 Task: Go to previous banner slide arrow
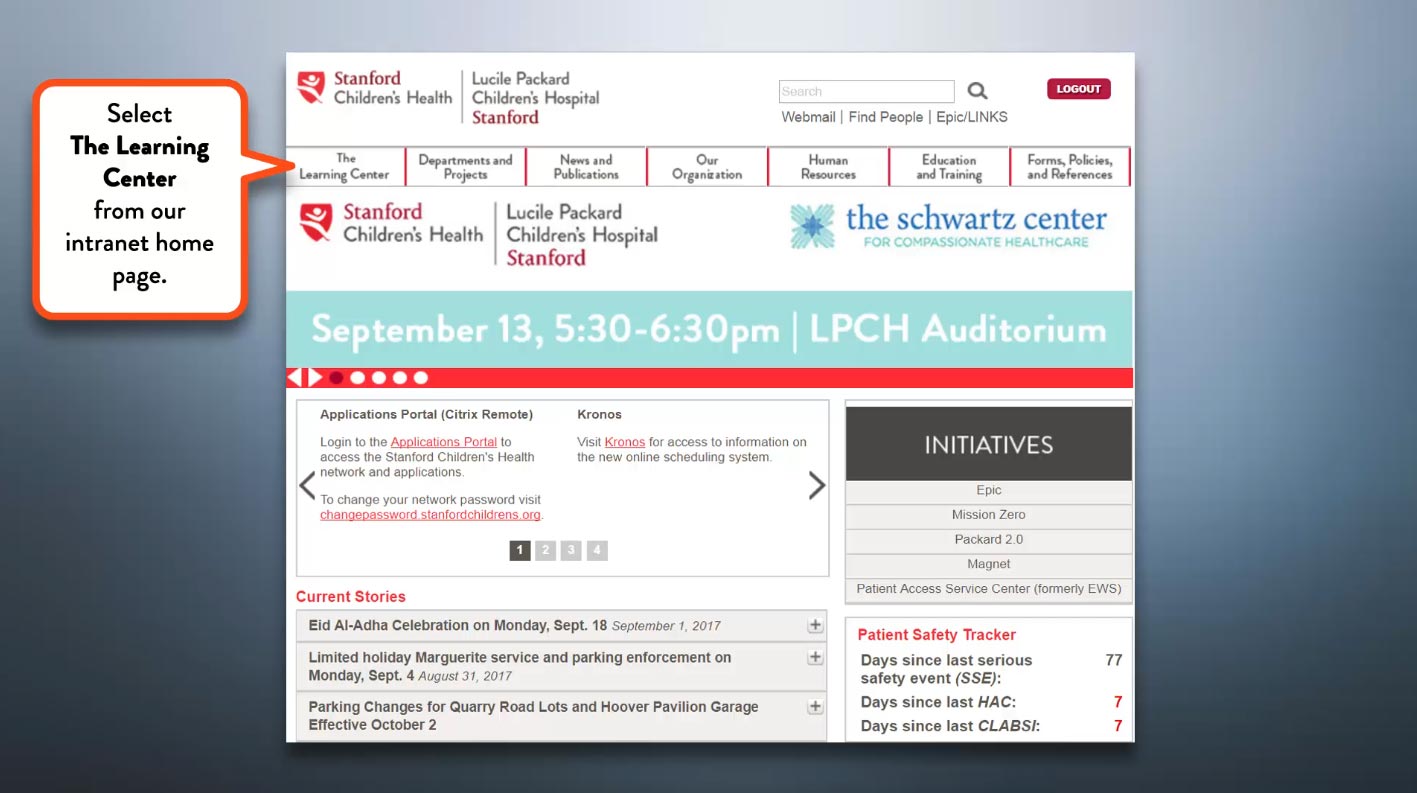294,377
